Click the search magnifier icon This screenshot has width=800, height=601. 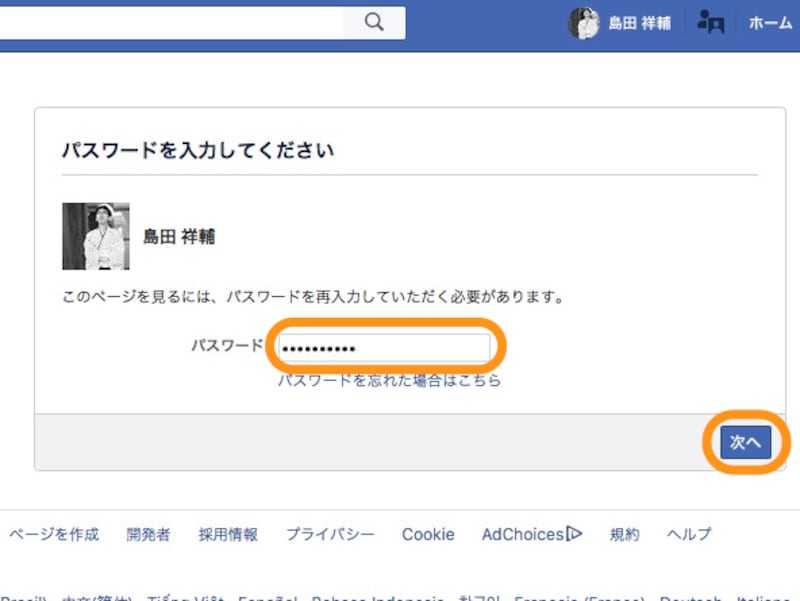(374, 21)
